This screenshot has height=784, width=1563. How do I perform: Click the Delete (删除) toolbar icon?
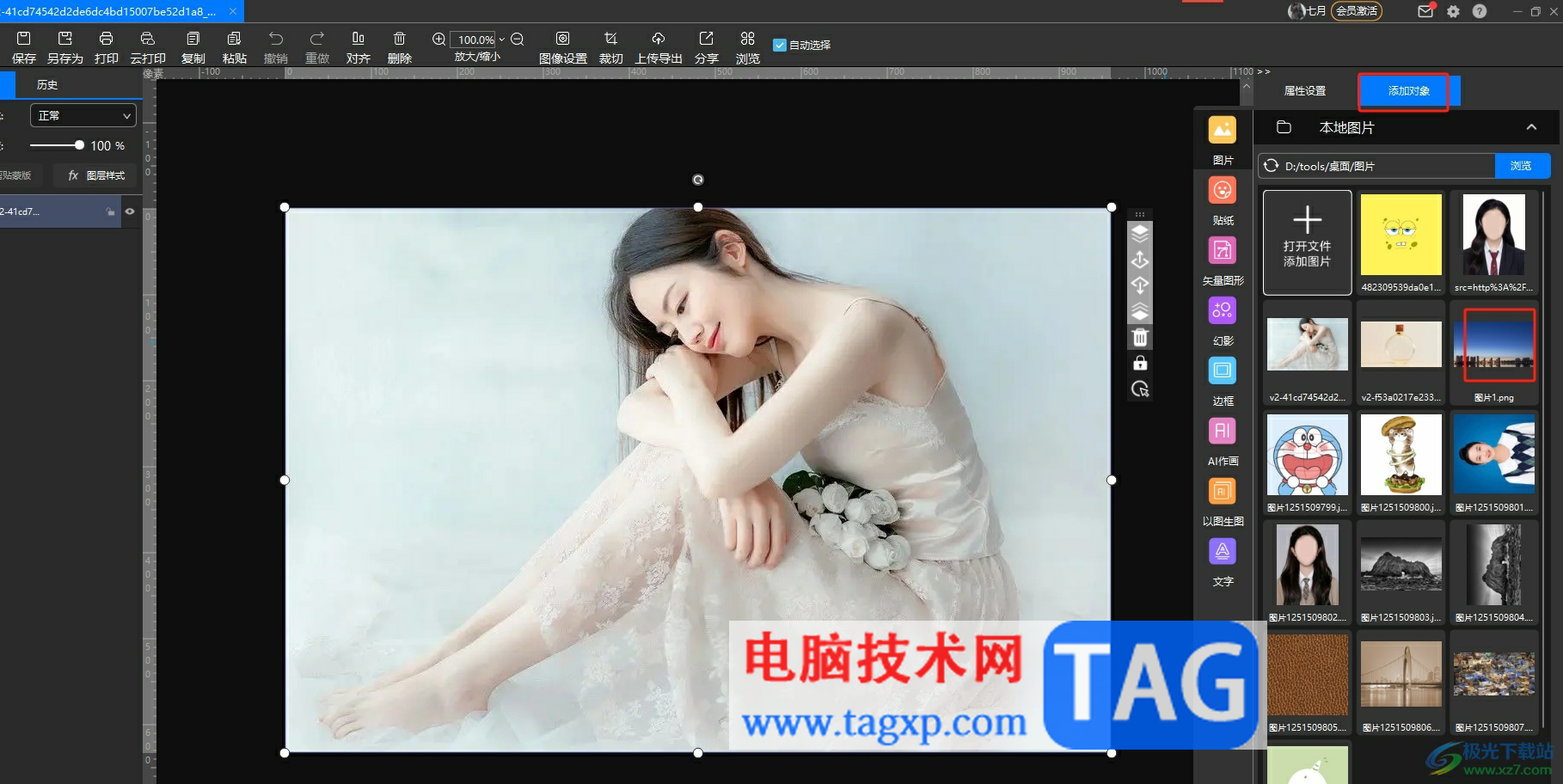click(400, 47)
